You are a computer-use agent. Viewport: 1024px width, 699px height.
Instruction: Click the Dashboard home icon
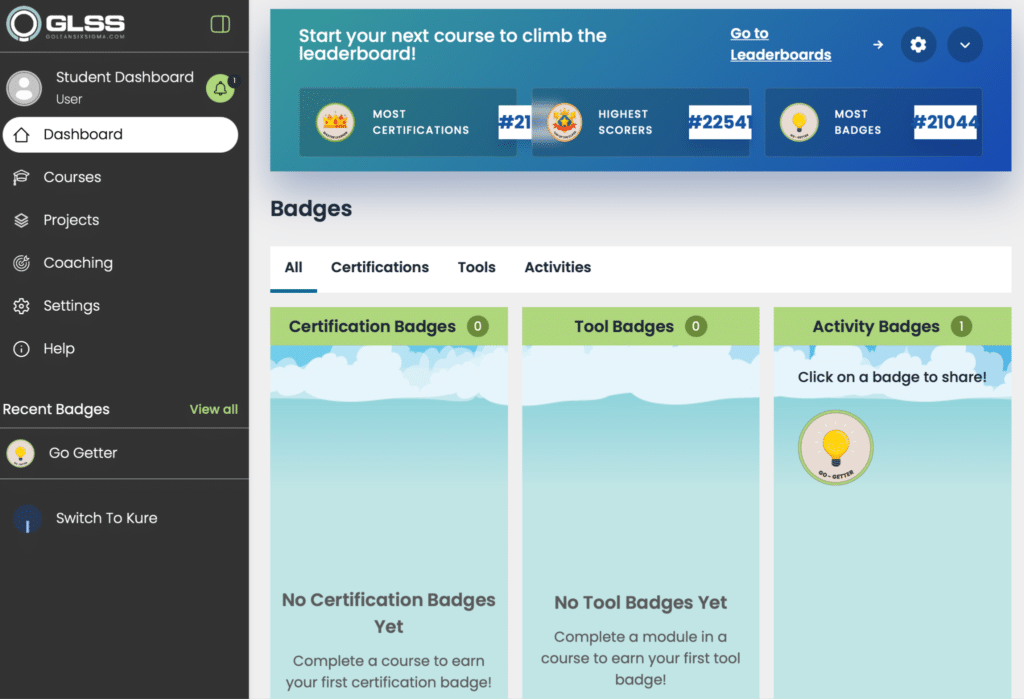[x=22, y=135]
